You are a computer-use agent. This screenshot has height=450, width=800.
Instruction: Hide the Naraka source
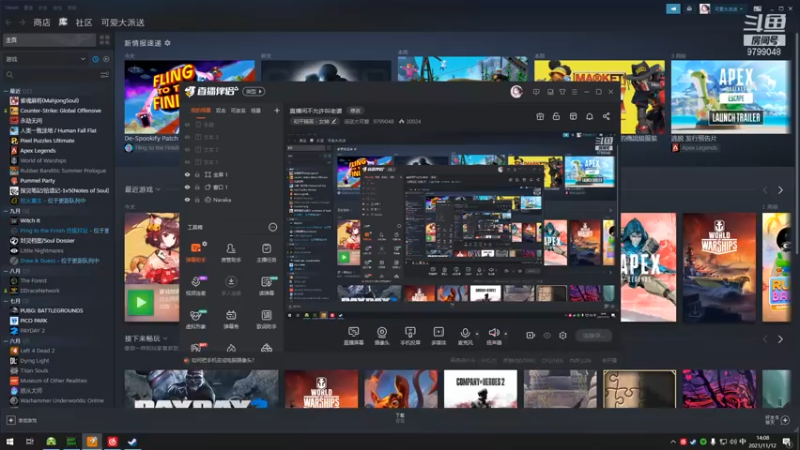(187, 200)
